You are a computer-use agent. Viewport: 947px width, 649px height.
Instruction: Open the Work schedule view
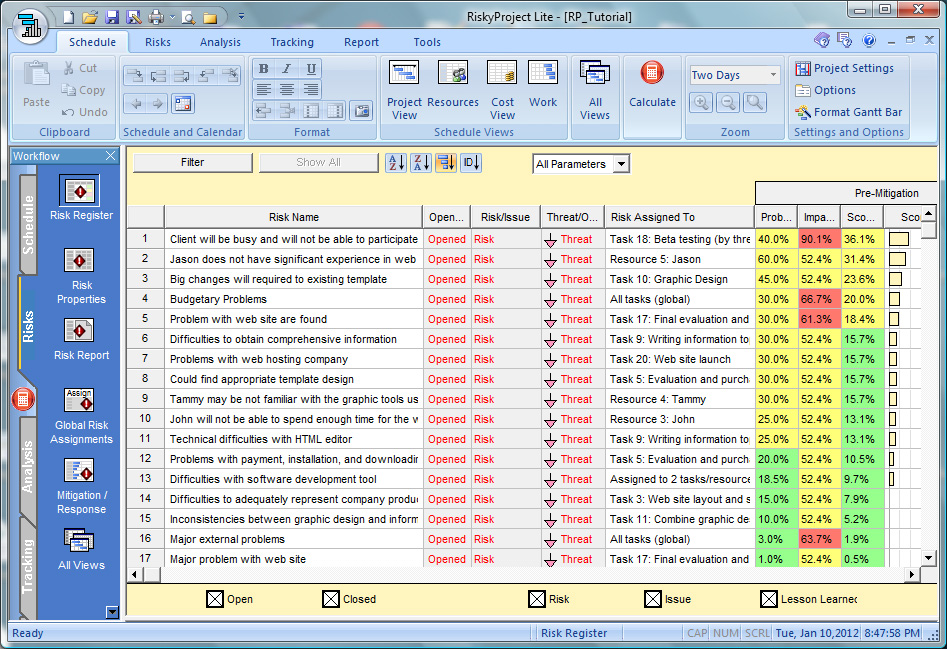[543, 85]
